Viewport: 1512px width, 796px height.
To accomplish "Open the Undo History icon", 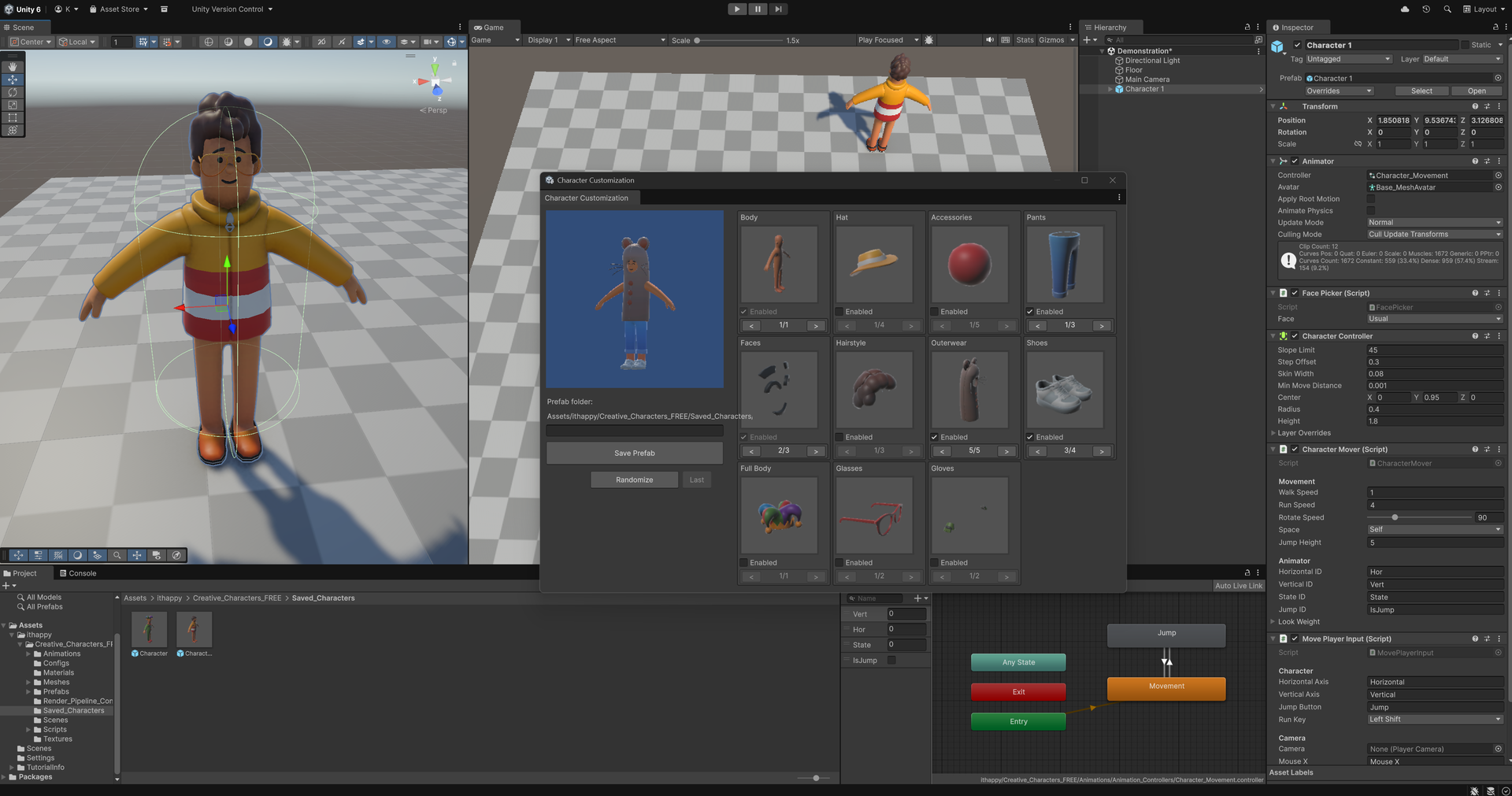I will pos(1426,9).
